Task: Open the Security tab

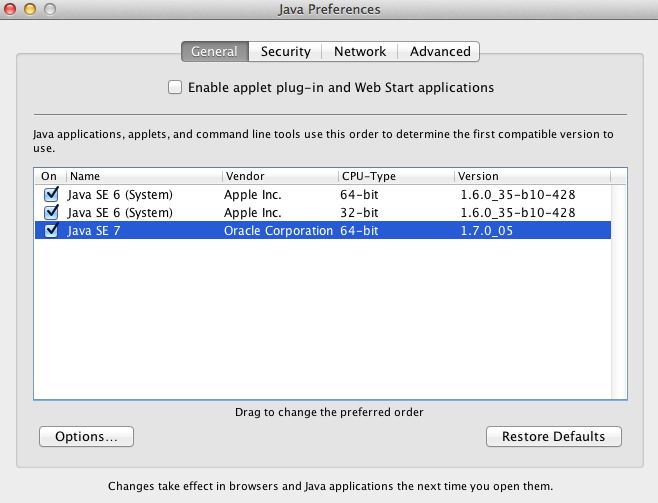Action: point(285,52)
